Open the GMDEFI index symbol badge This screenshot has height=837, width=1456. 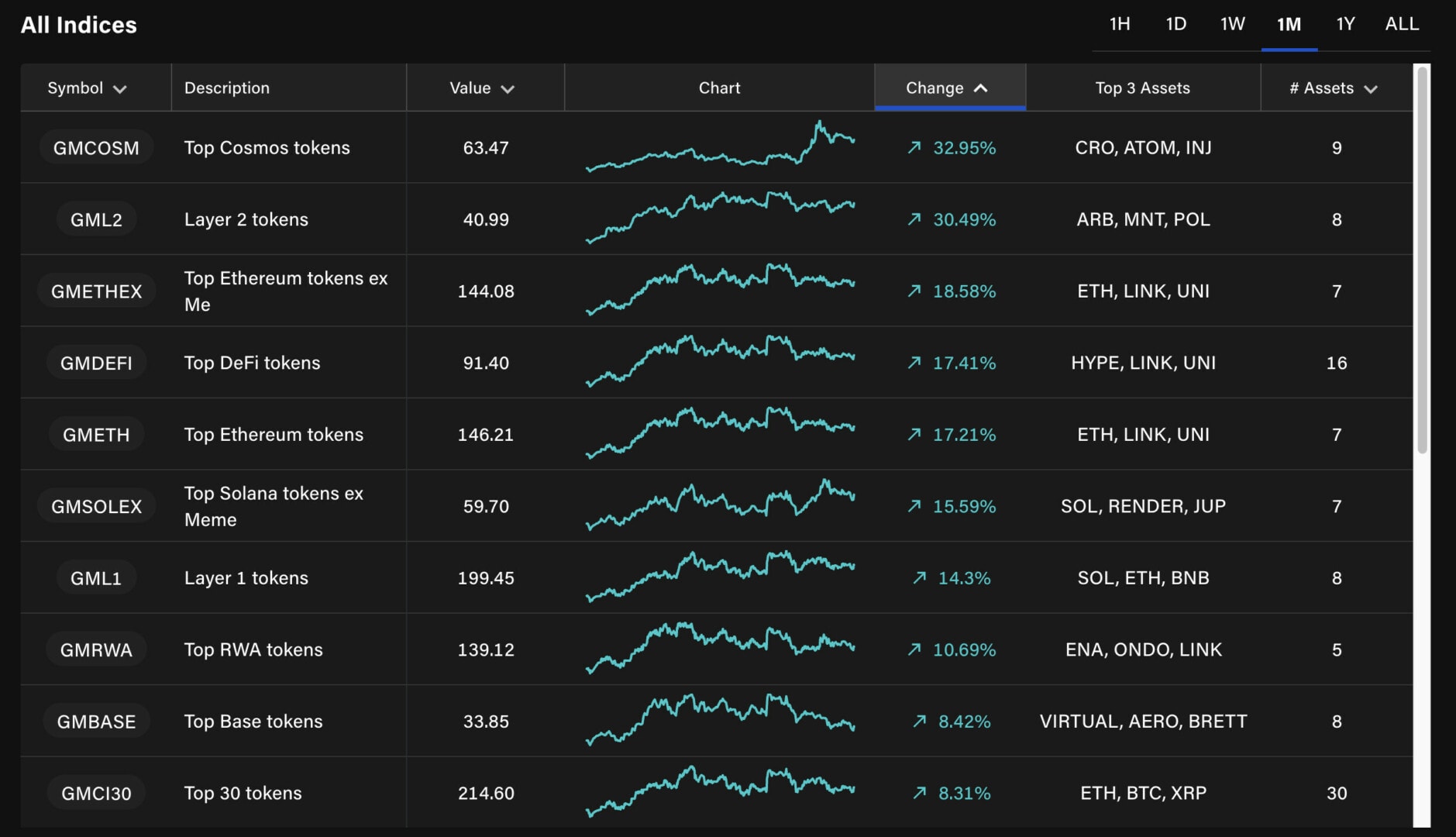96,363
